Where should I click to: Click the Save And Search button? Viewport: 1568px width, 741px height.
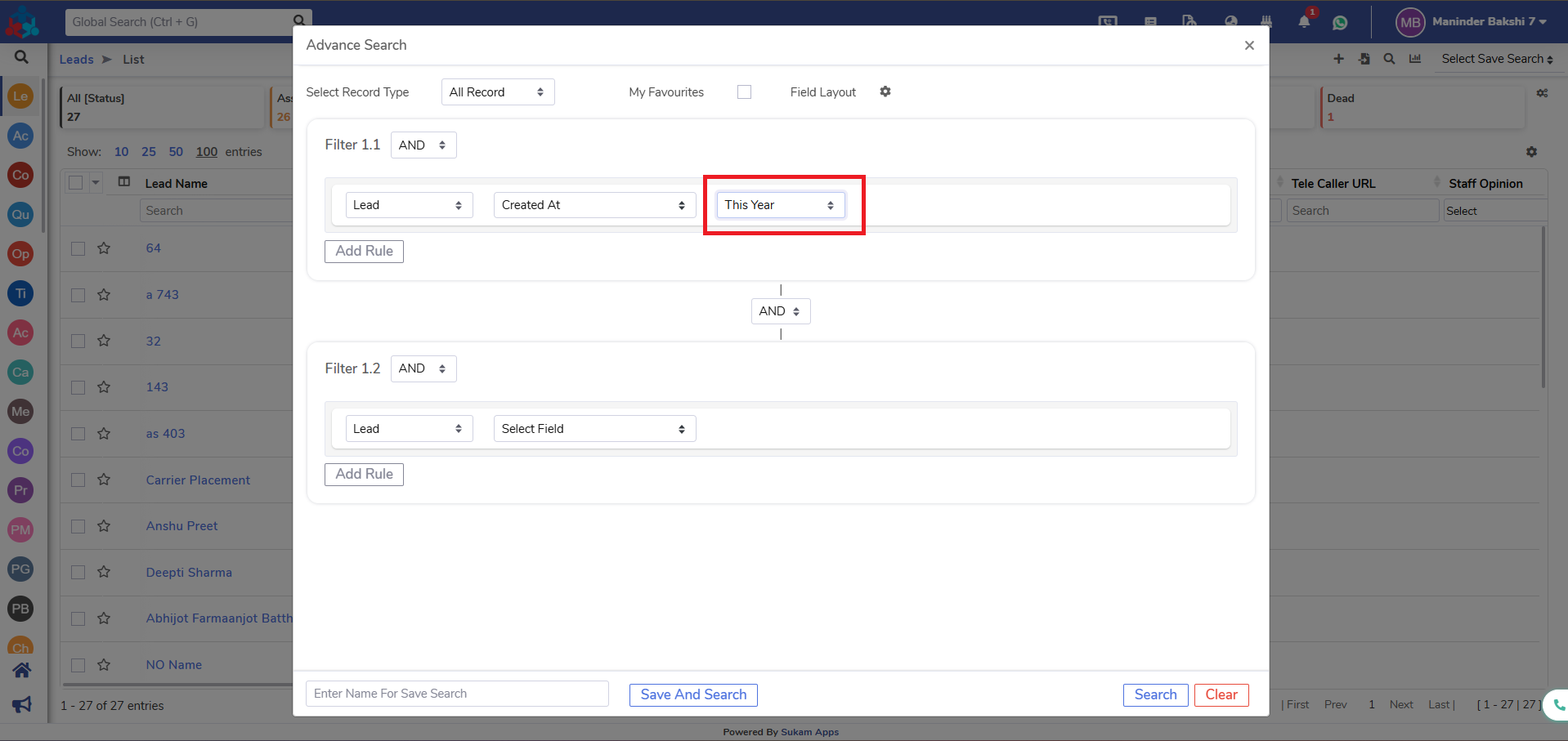click(693, 694)
